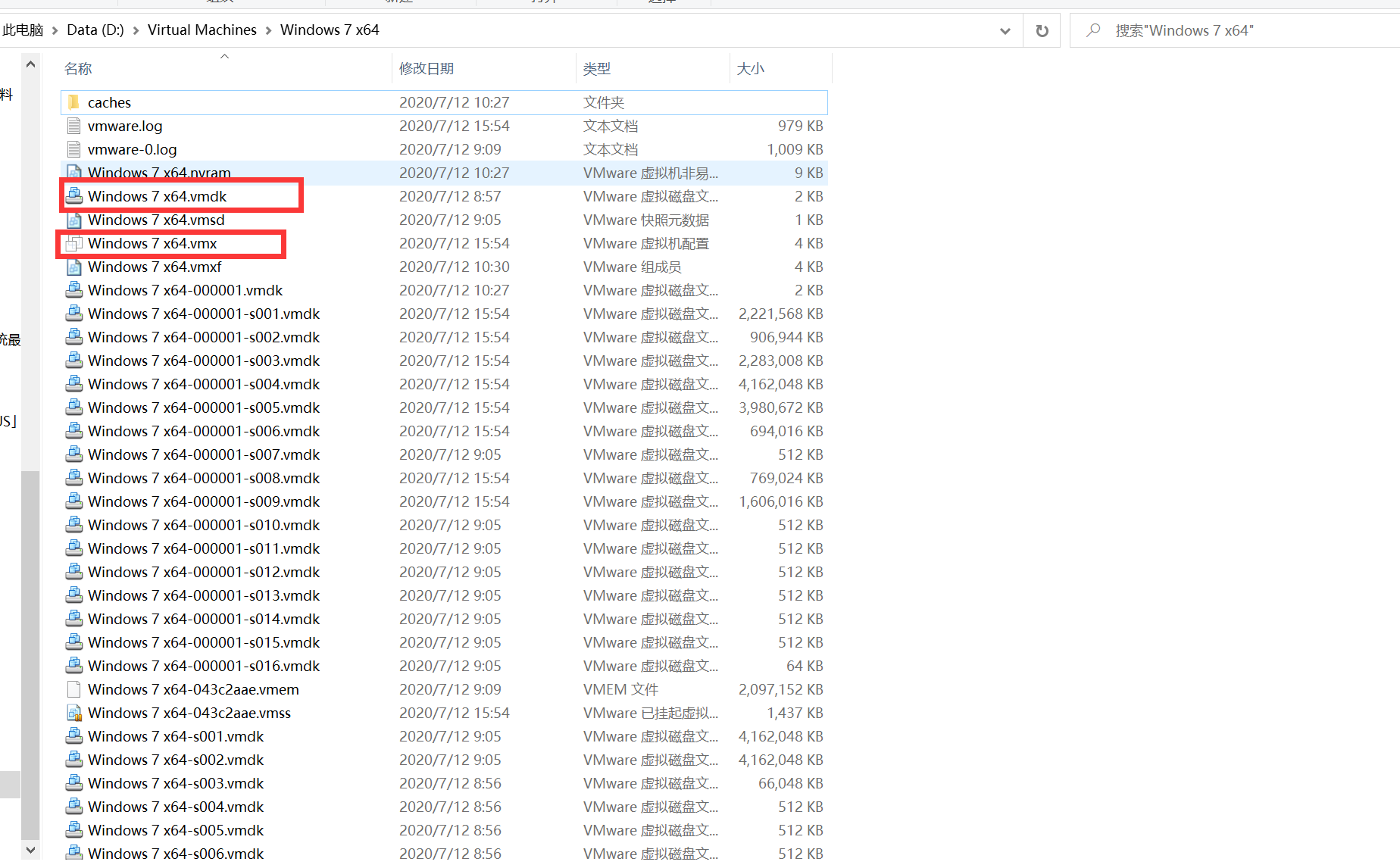Click the x64-000001-s016.vmdk disk icon

pyautogui.click(x=73, y=666)
